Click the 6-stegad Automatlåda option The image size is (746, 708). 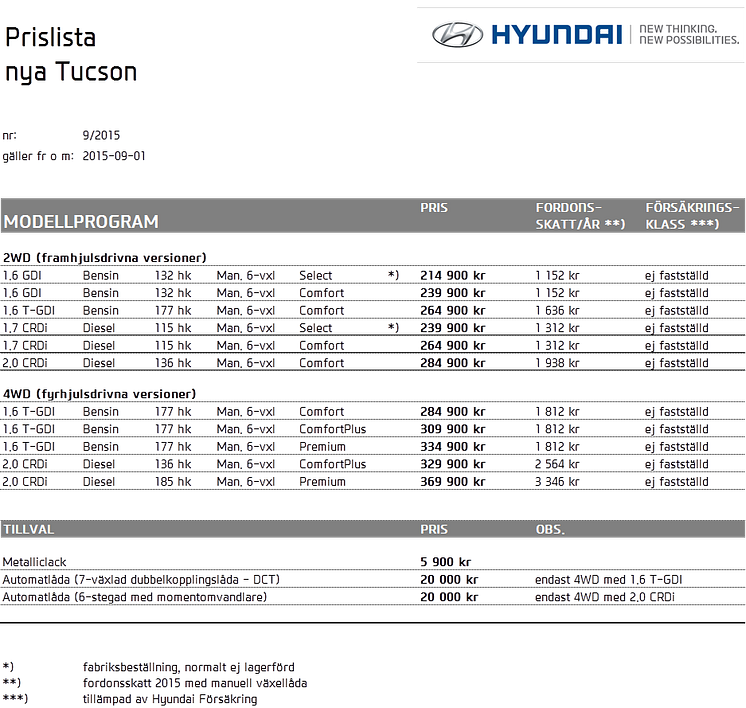[135, 597]
